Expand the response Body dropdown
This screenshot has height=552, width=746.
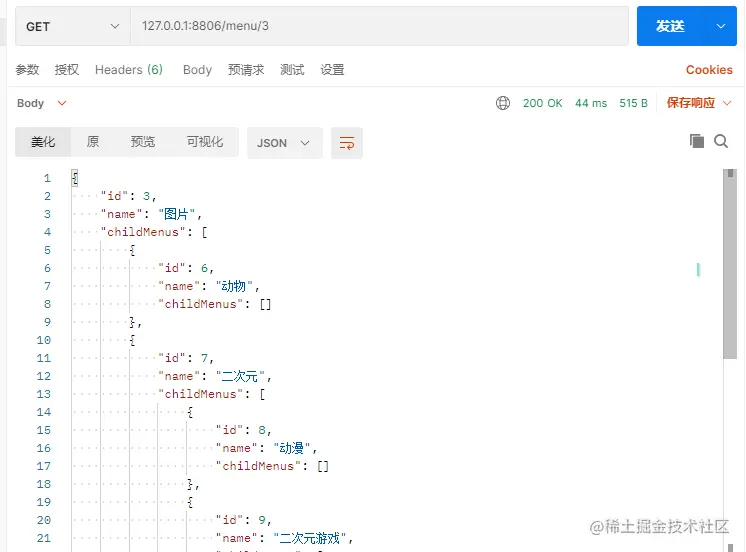41,103
